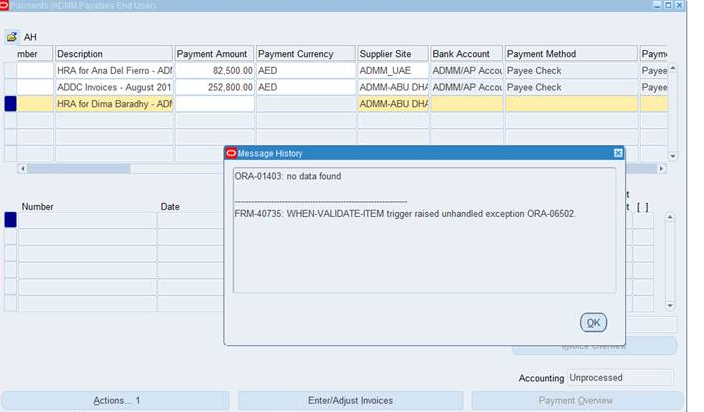Viewport: 704px width, 412px height.
Task: Click OK in Message History dialog
Action: click(x=593, y=323)
